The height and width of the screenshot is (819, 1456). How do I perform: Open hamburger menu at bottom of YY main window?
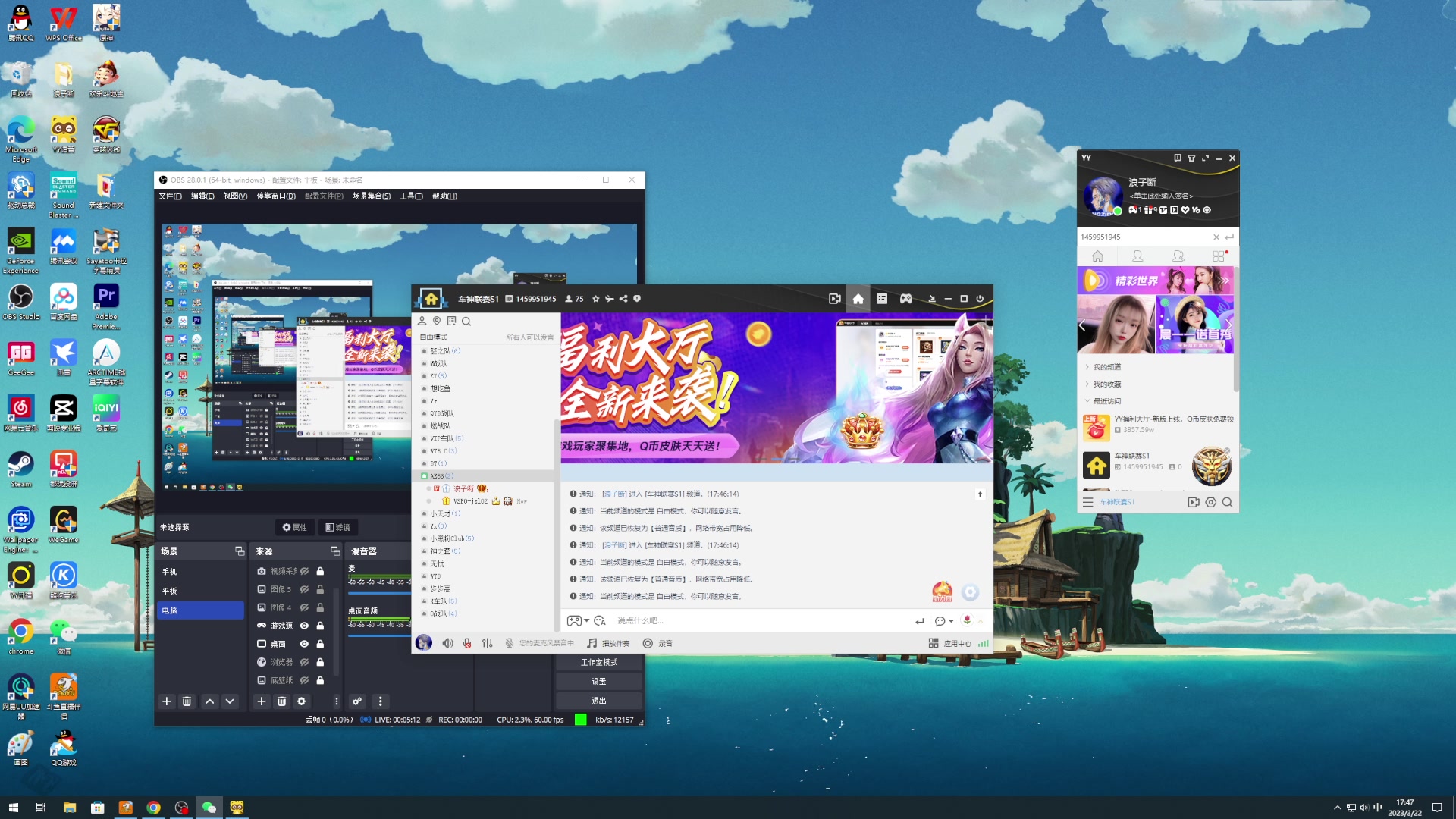(1087, 502)
